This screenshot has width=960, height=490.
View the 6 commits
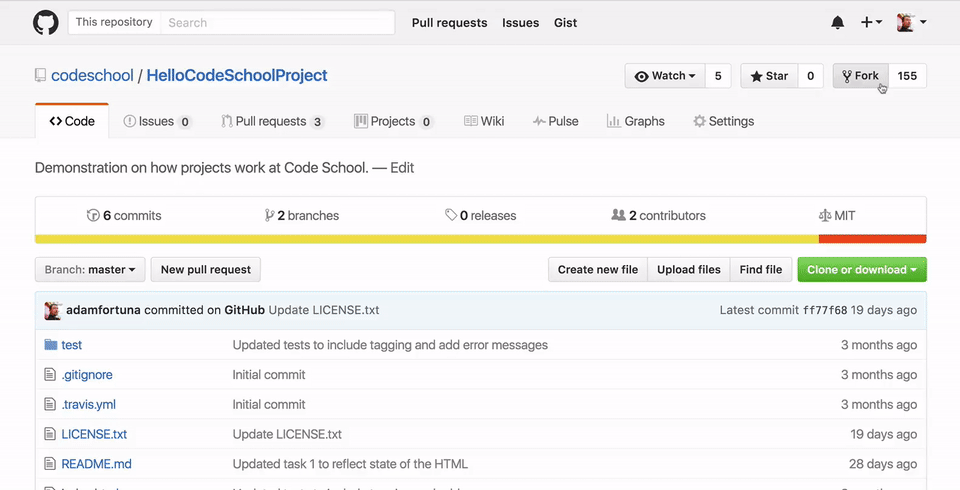[125, 216]
